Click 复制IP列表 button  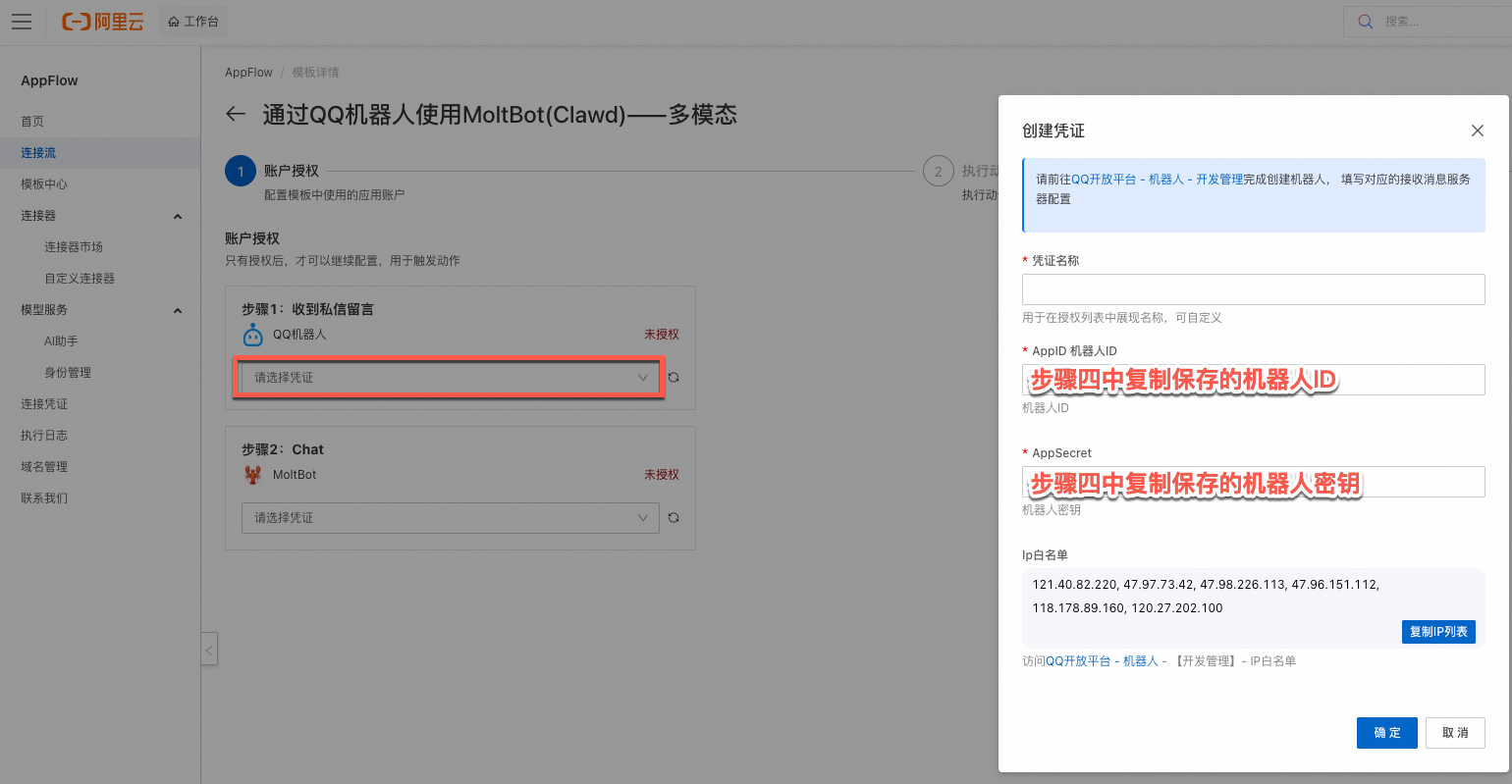click(1438, 632)
